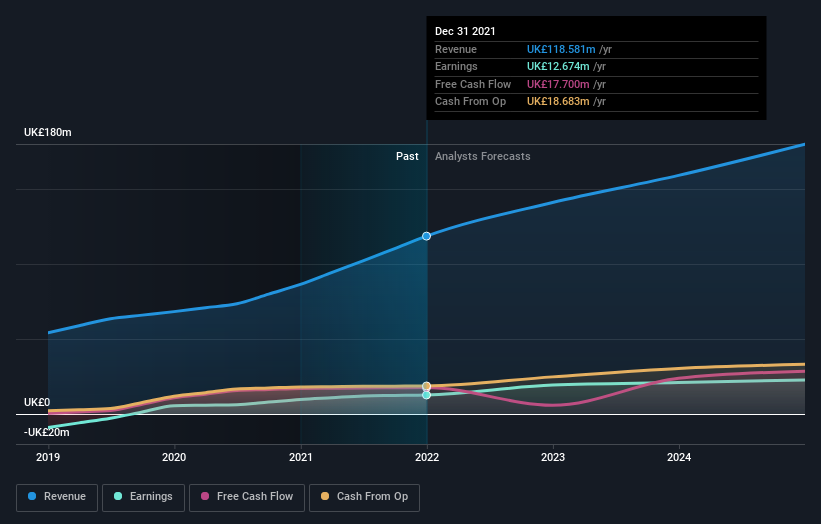Click the 2020 x-axis label
The image size is (821, 524).
tap(174, 457)
